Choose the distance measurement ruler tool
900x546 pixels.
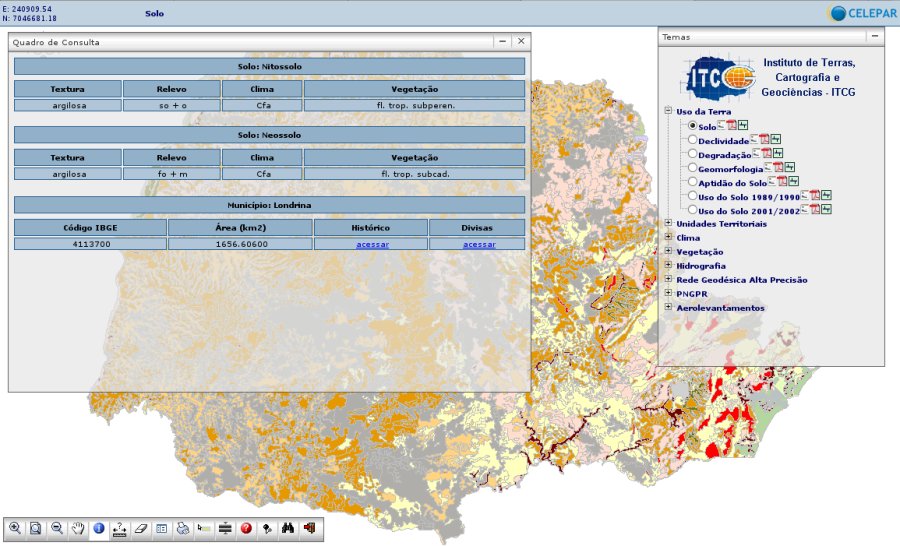[x=120, y=528]
